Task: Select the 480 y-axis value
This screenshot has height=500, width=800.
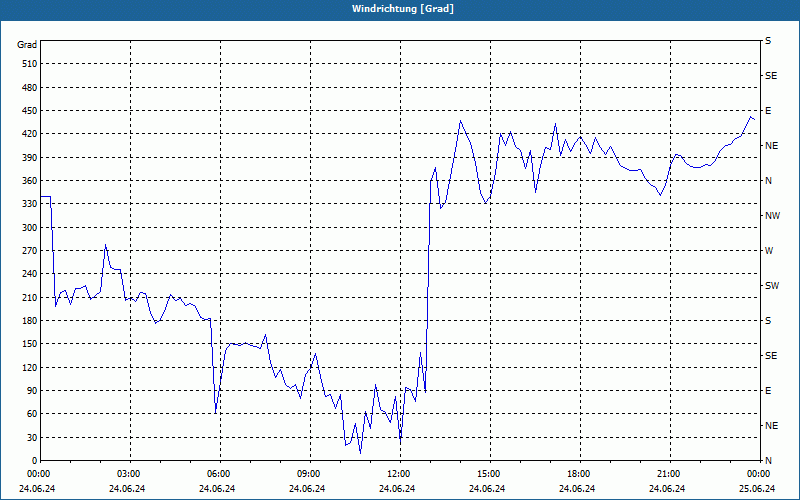Action: pyautogui.click(x=30, y=87)
